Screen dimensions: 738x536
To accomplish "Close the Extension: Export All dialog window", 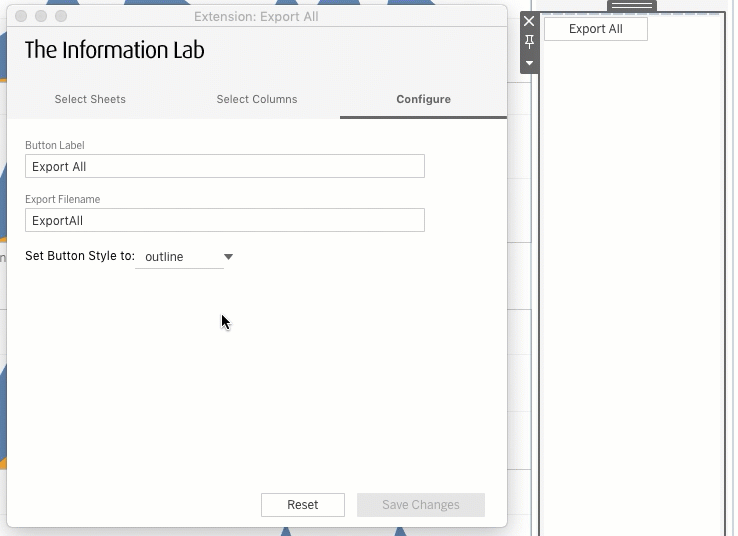I will [21, 16].
